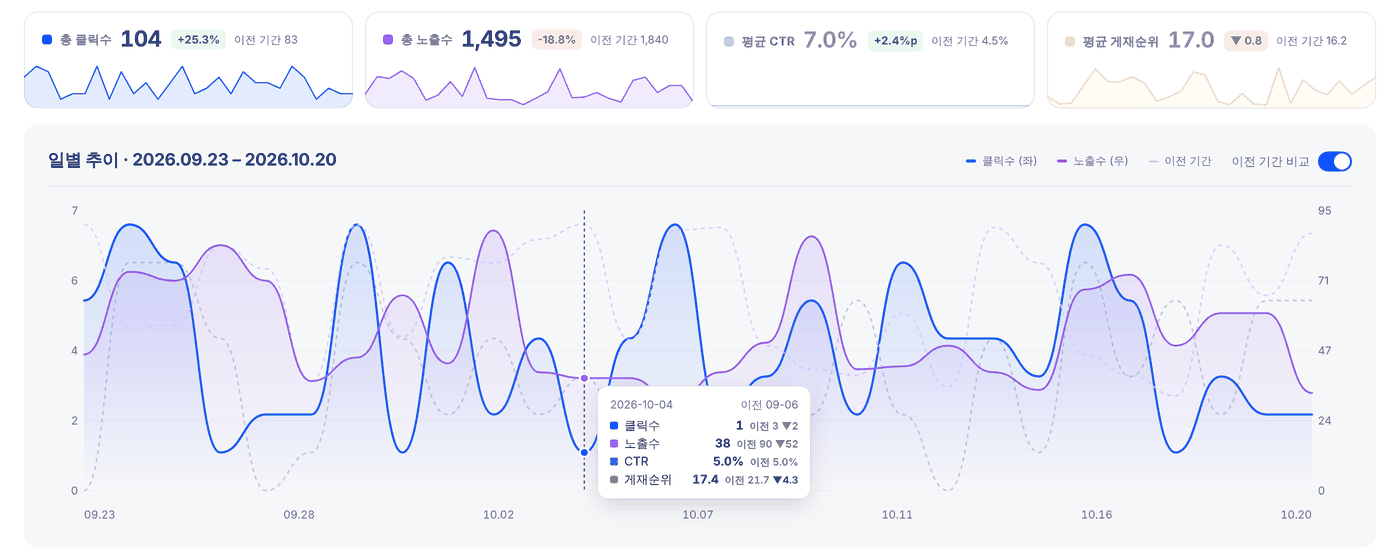Click the blue 클릭수 data point marker
Viewport: 1400px width, 551px height.
(584, 453)
